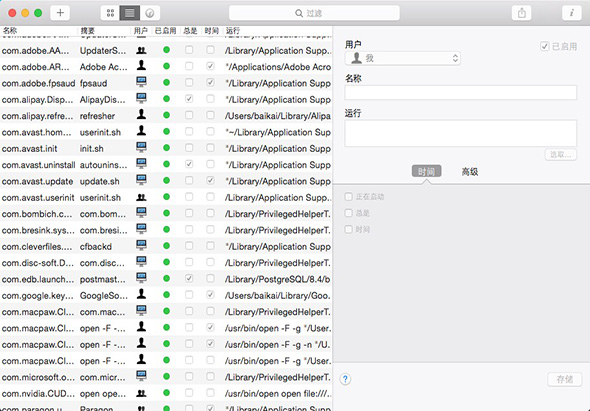
Task: Click the group icon in com.avast.userinit row
Action: pos(141,197)
